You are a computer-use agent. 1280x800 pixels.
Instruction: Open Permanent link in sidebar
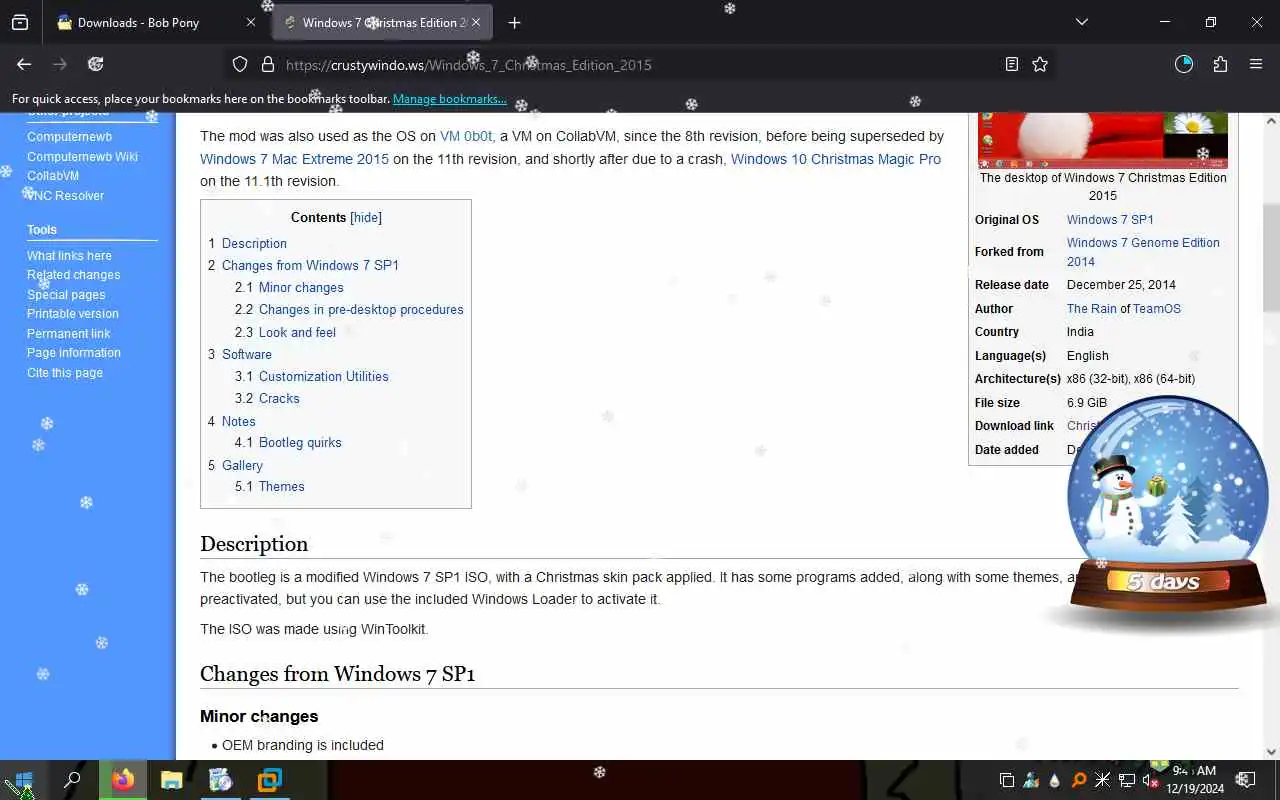pos(68,334)
